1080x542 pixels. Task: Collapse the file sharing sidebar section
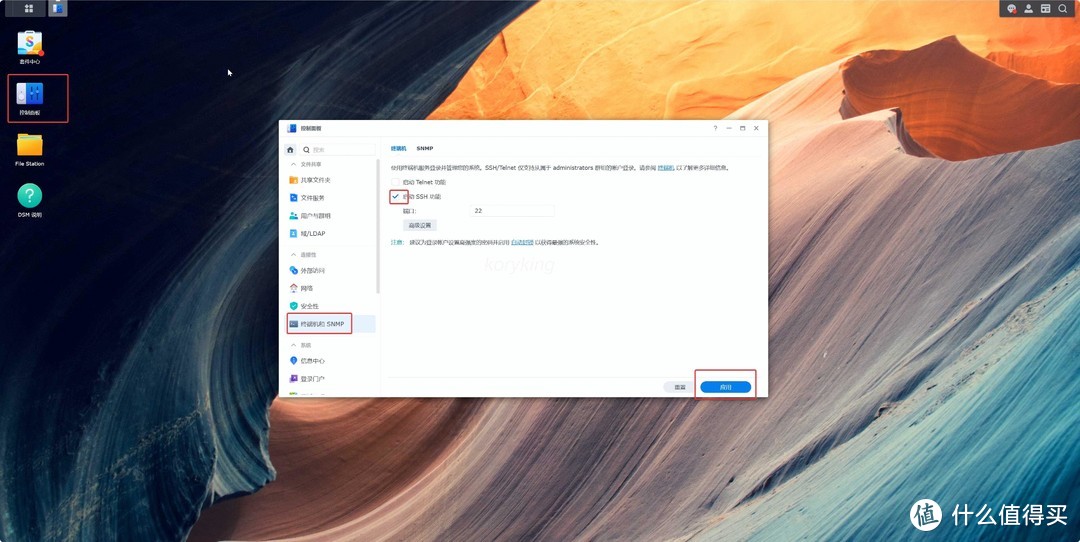pos(293,163)
